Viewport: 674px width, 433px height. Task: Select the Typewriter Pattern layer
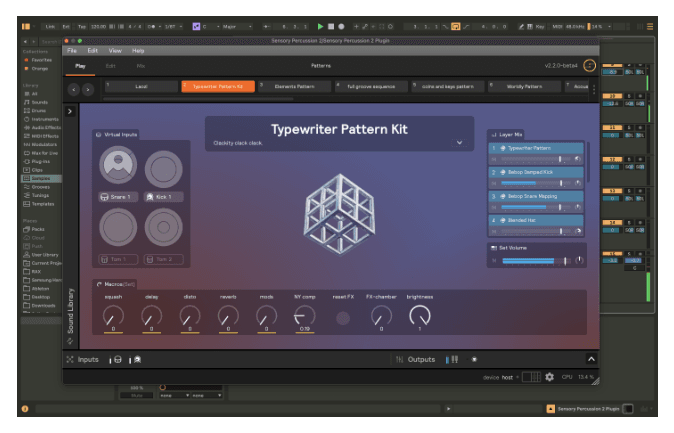pos(536,148)
